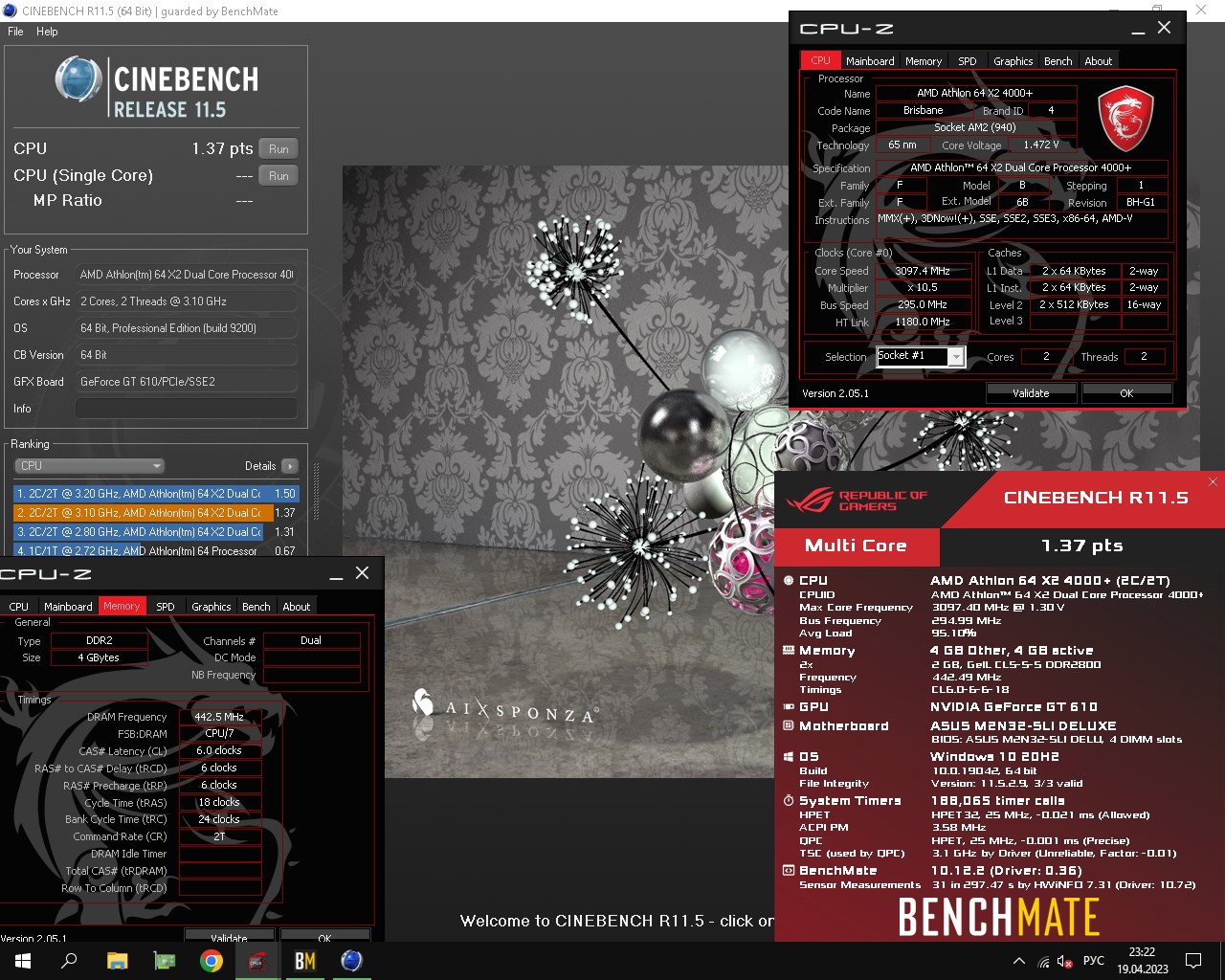Click the MSI dragon shield logo
The width and height of the screenshot is (1225, 980).
pos(1125,119)
